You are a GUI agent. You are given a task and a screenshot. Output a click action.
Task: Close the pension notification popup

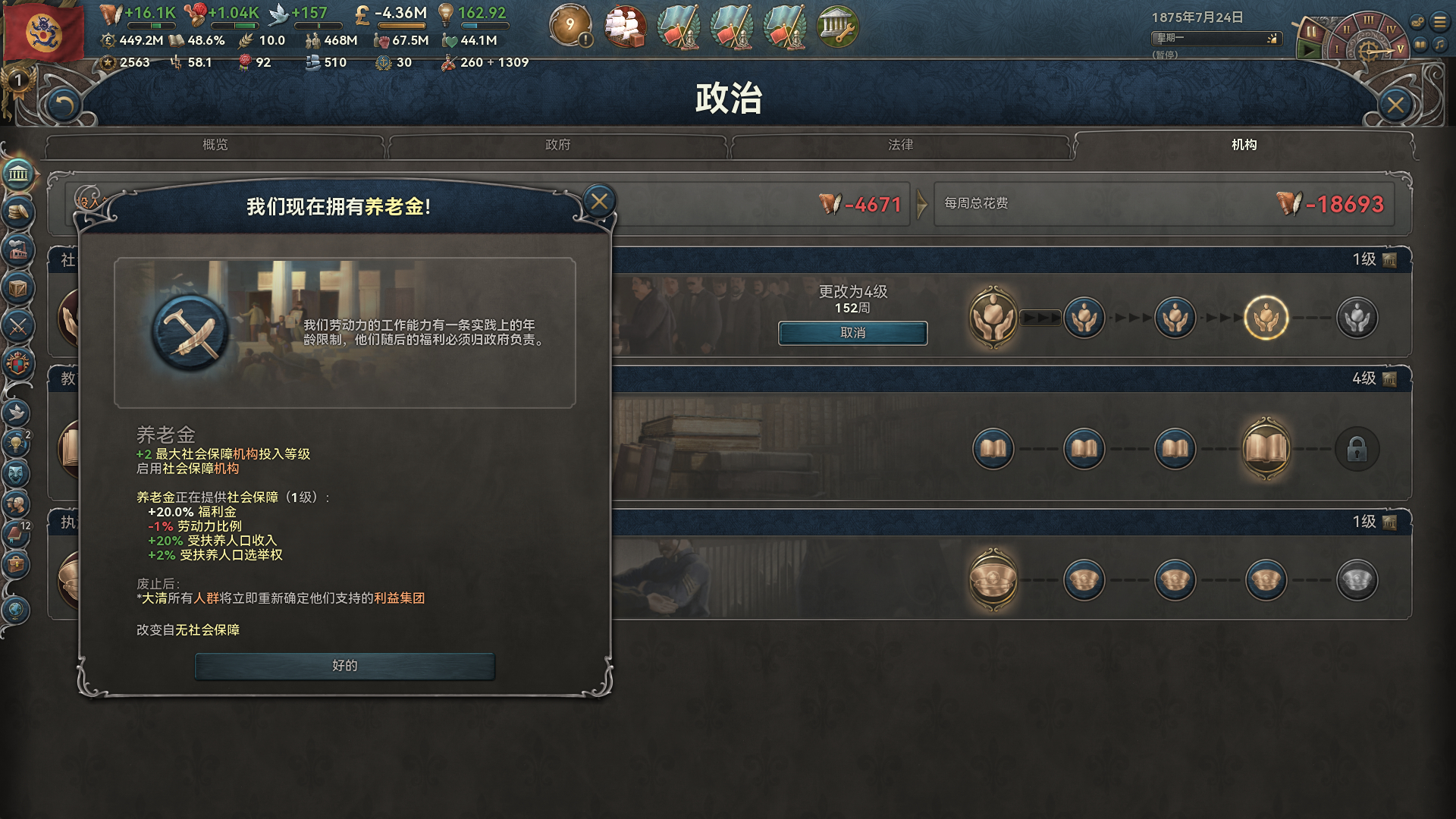click(x=599, y=202)
